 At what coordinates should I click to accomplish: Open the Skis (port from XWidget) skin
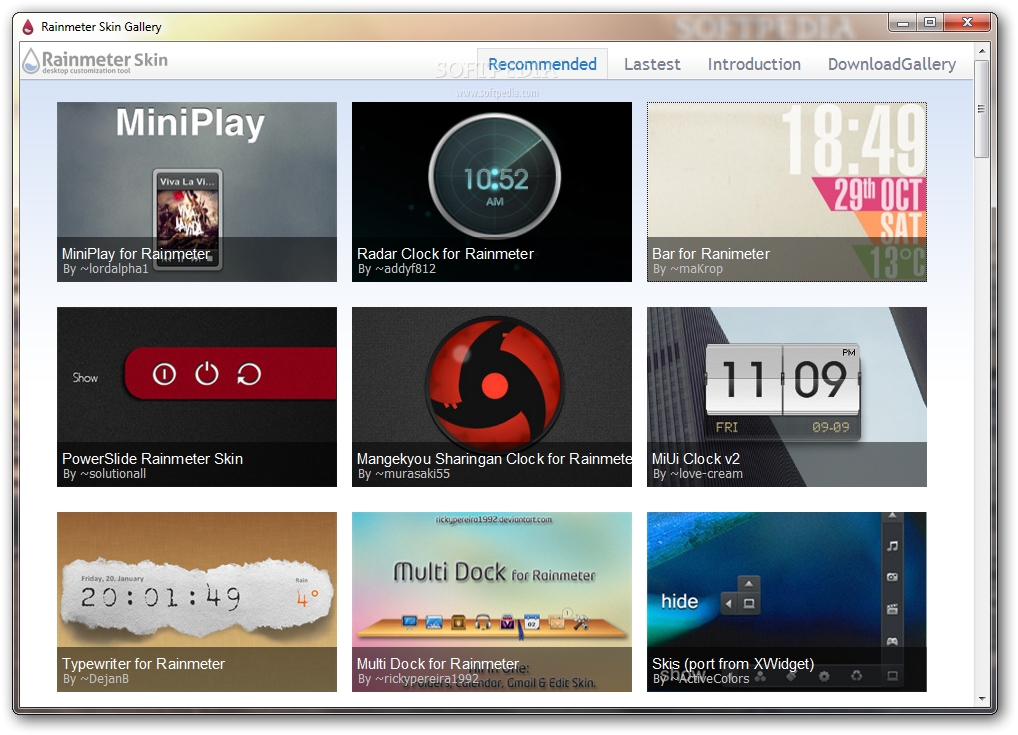(786, 602)
